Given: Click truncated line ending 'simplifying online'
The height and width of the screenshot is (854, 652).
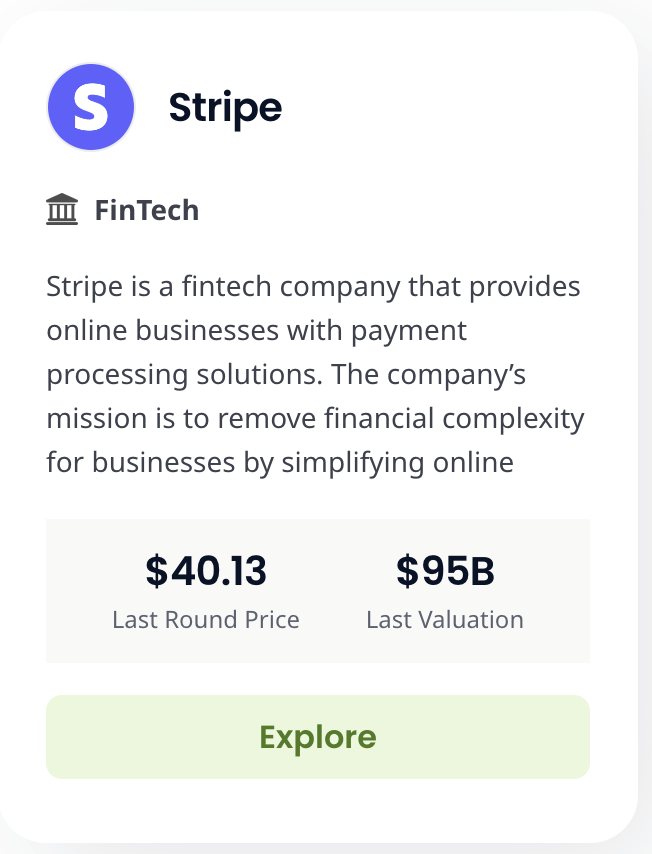Looking at the screenshot, I should tap(280, 463).
